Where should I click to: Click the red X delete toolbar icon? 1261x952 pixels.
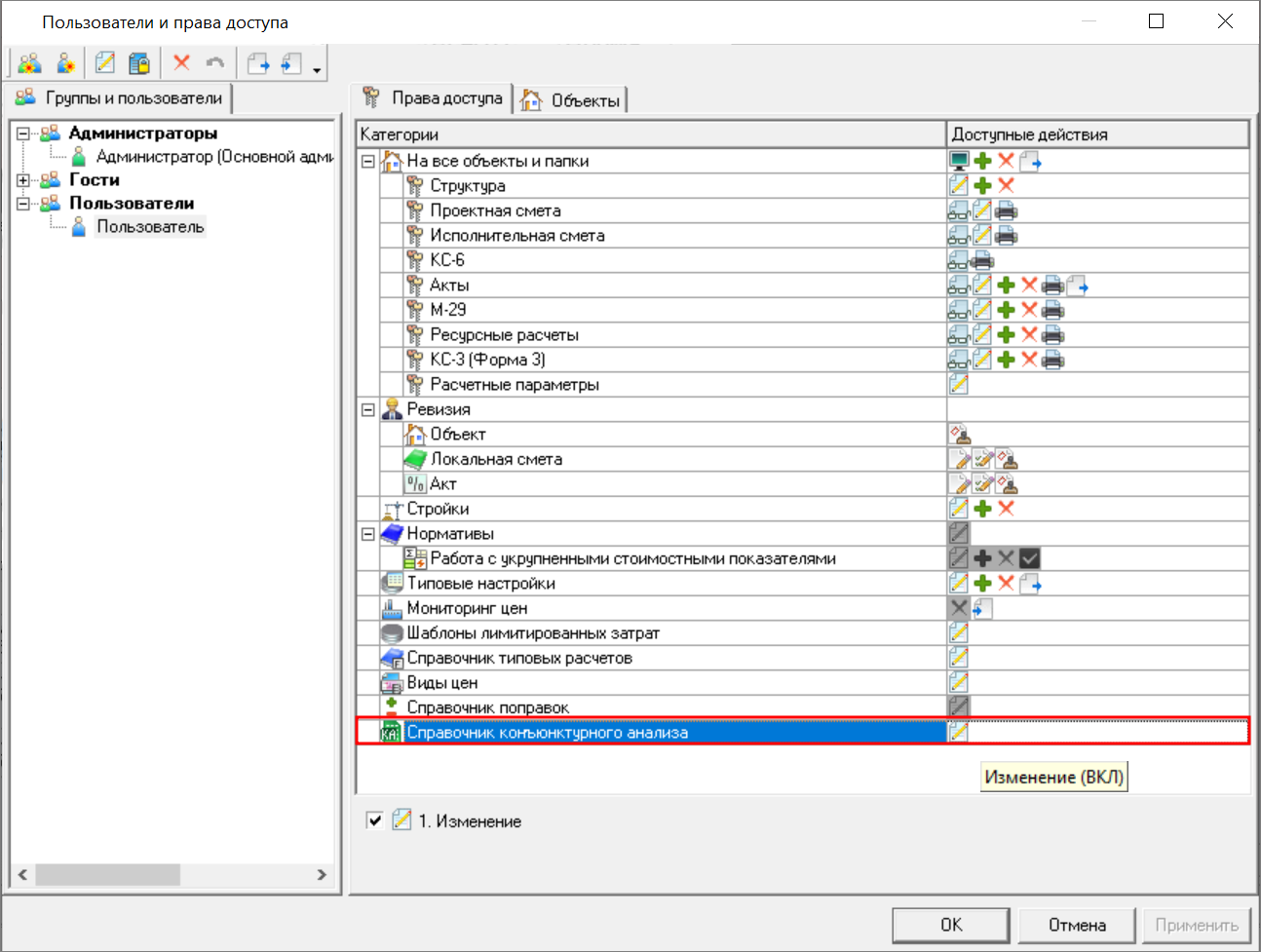click(181, 64)
